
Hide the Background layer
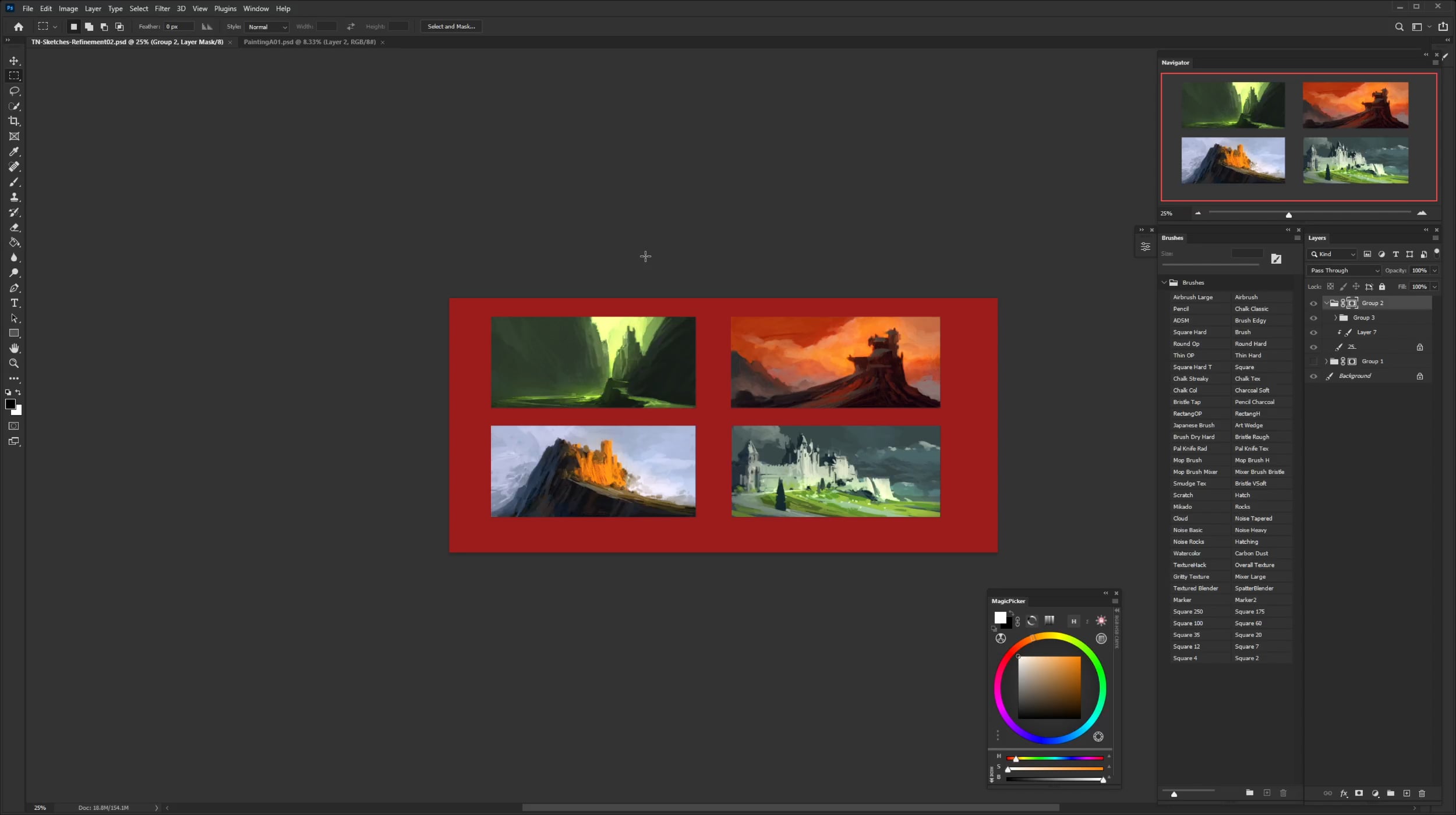[1313, 376]
